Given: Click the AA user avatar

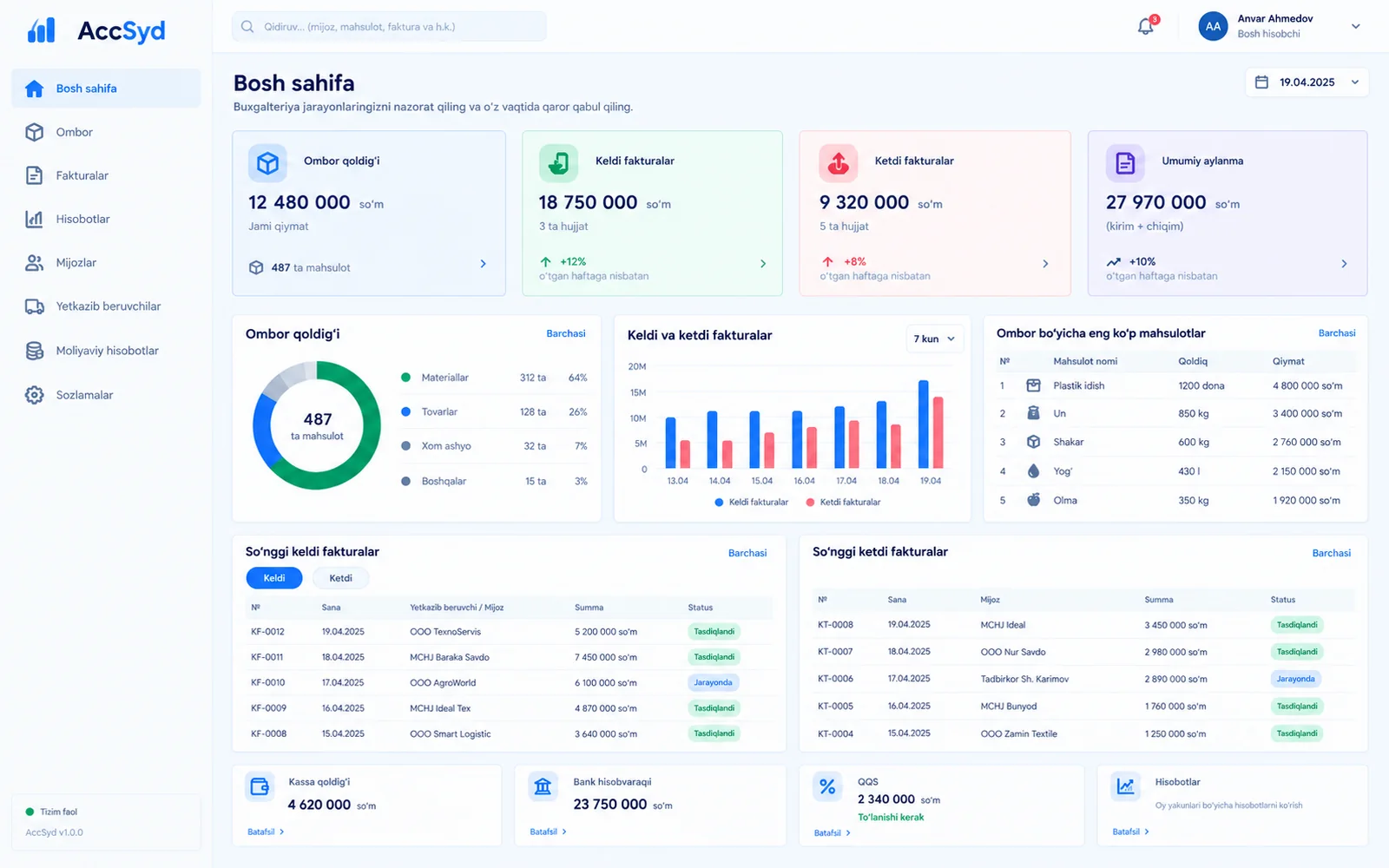Looking at the screenshot, I should (1213, 27).
